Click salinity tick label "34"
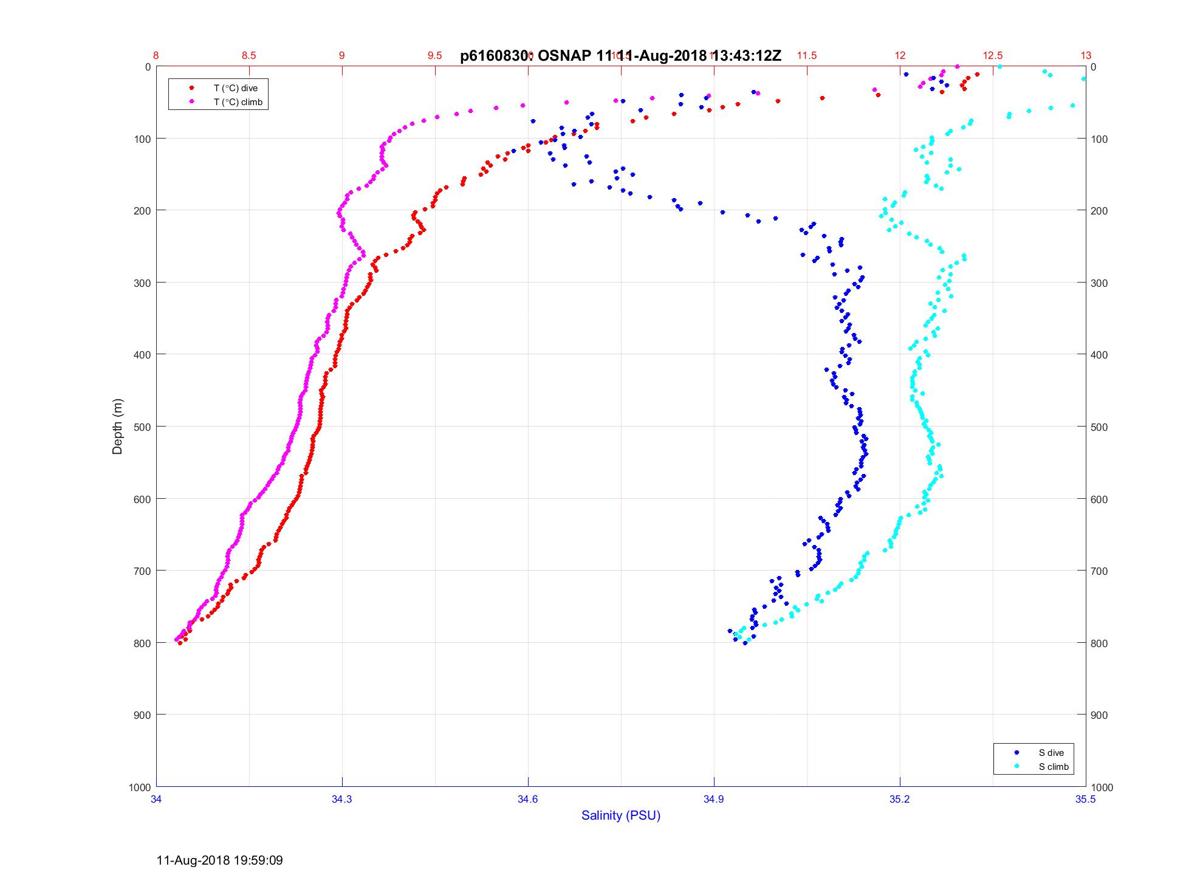Screen dimensions: 1200x885 pos(156,799)
